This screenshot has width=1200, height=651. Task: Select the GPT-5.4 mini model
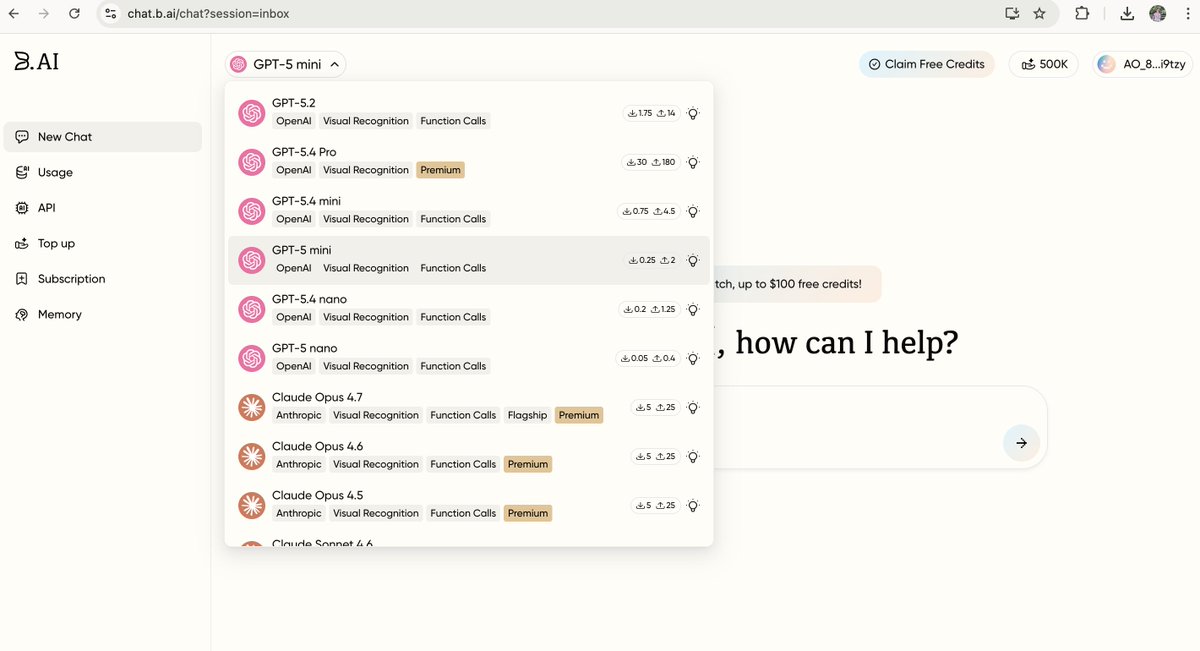(x=469, y=211)
